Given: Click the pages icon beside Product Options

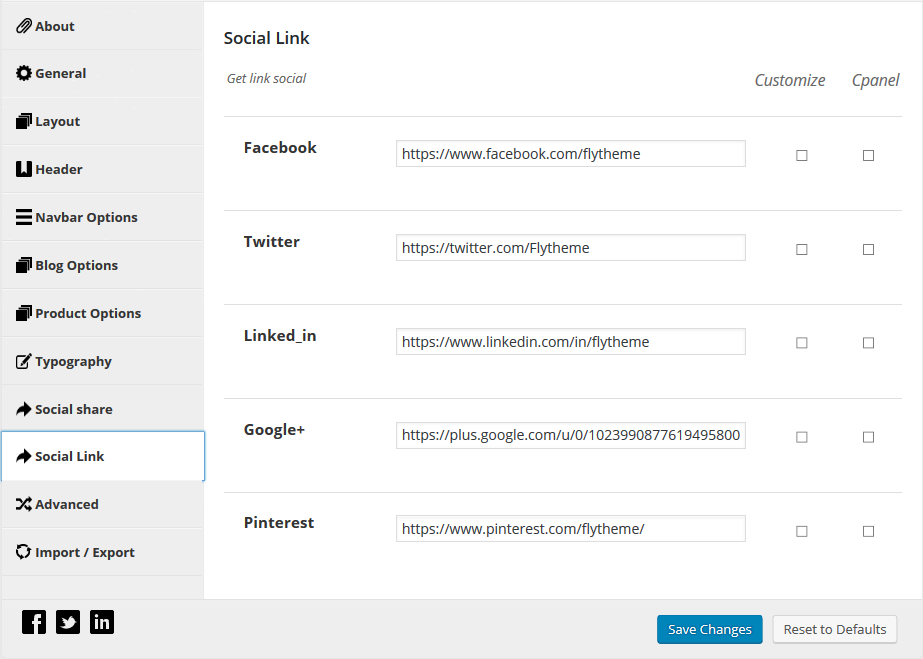Looking at the screenshot, I should pyautogui.click(x=24, y=313).
